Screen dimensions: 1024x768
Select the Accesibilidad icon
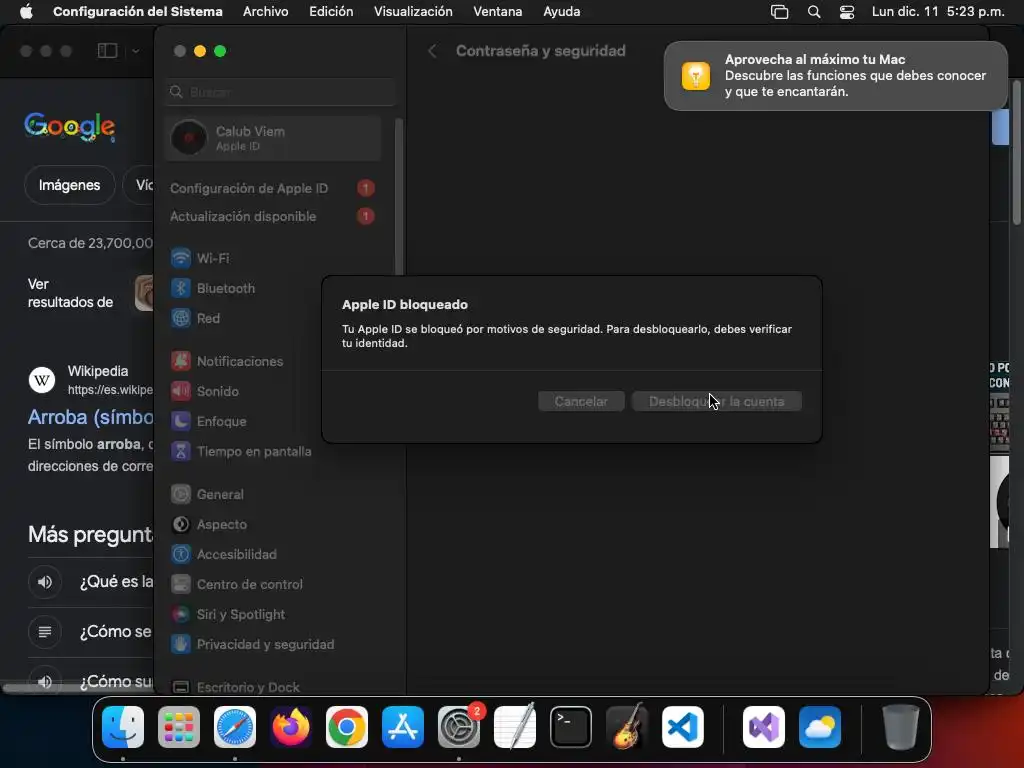(181, 554)
